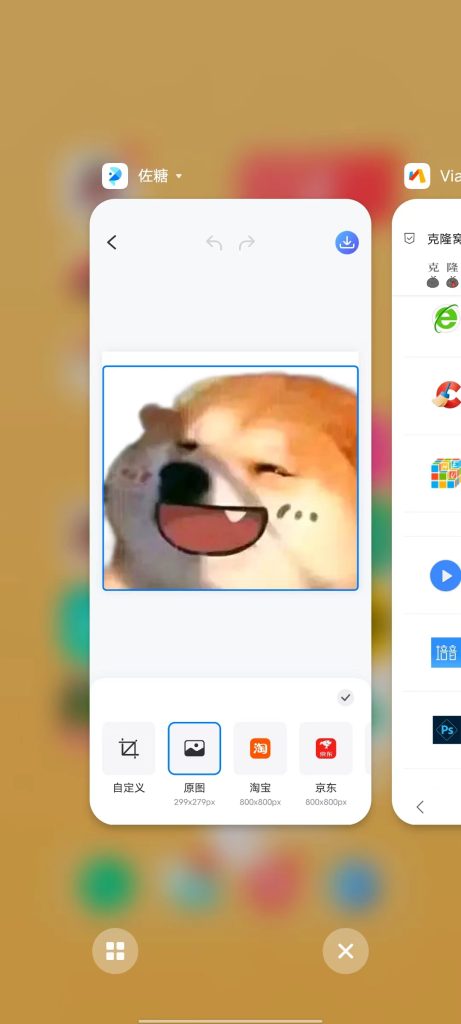Click the undo arrow icon

click(x=214, y=243)
